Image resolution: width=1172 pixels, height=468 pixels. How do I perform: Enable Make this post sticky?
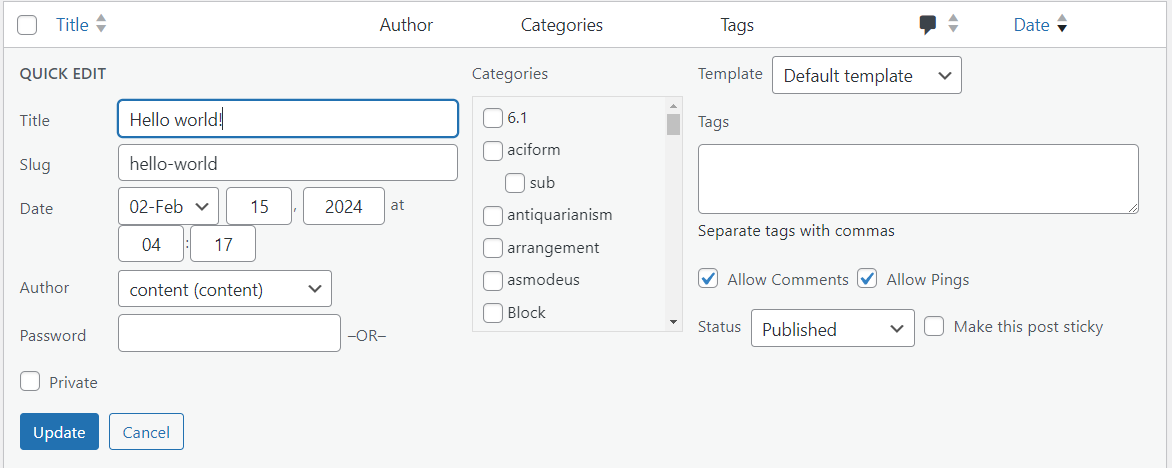(x=934, y=327)
